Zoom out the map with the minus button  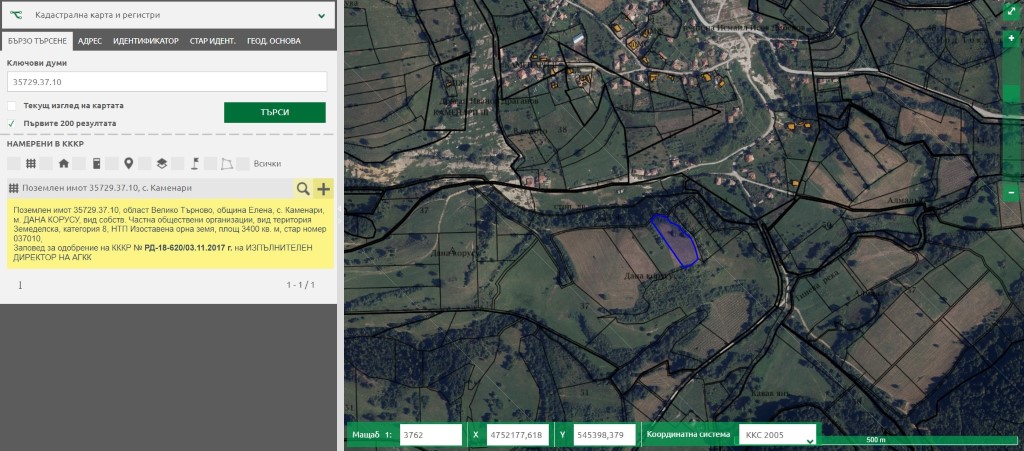point(1011,192)
